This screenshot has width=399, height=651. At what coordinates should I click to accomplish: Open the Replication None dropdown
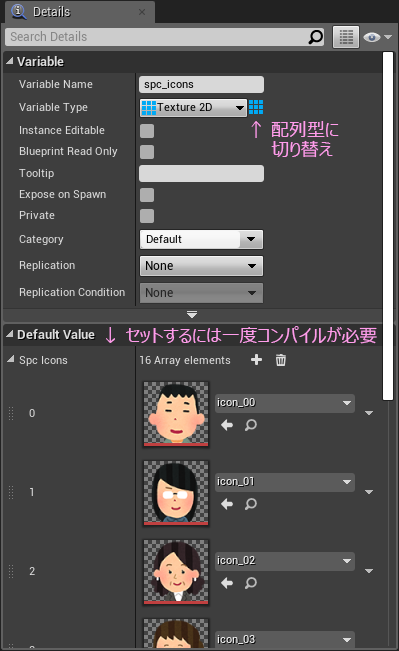[x=201, y=266]
